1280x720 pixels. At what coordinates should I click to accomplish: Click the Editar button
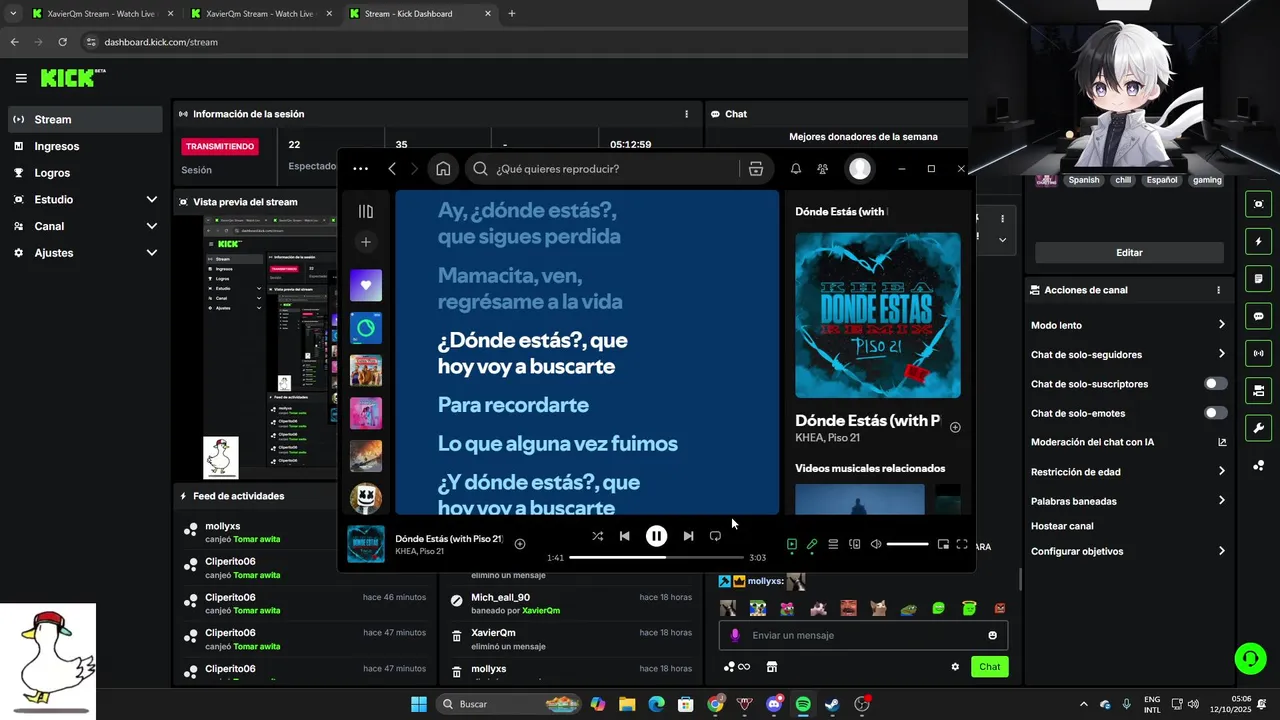point(1129,253)
